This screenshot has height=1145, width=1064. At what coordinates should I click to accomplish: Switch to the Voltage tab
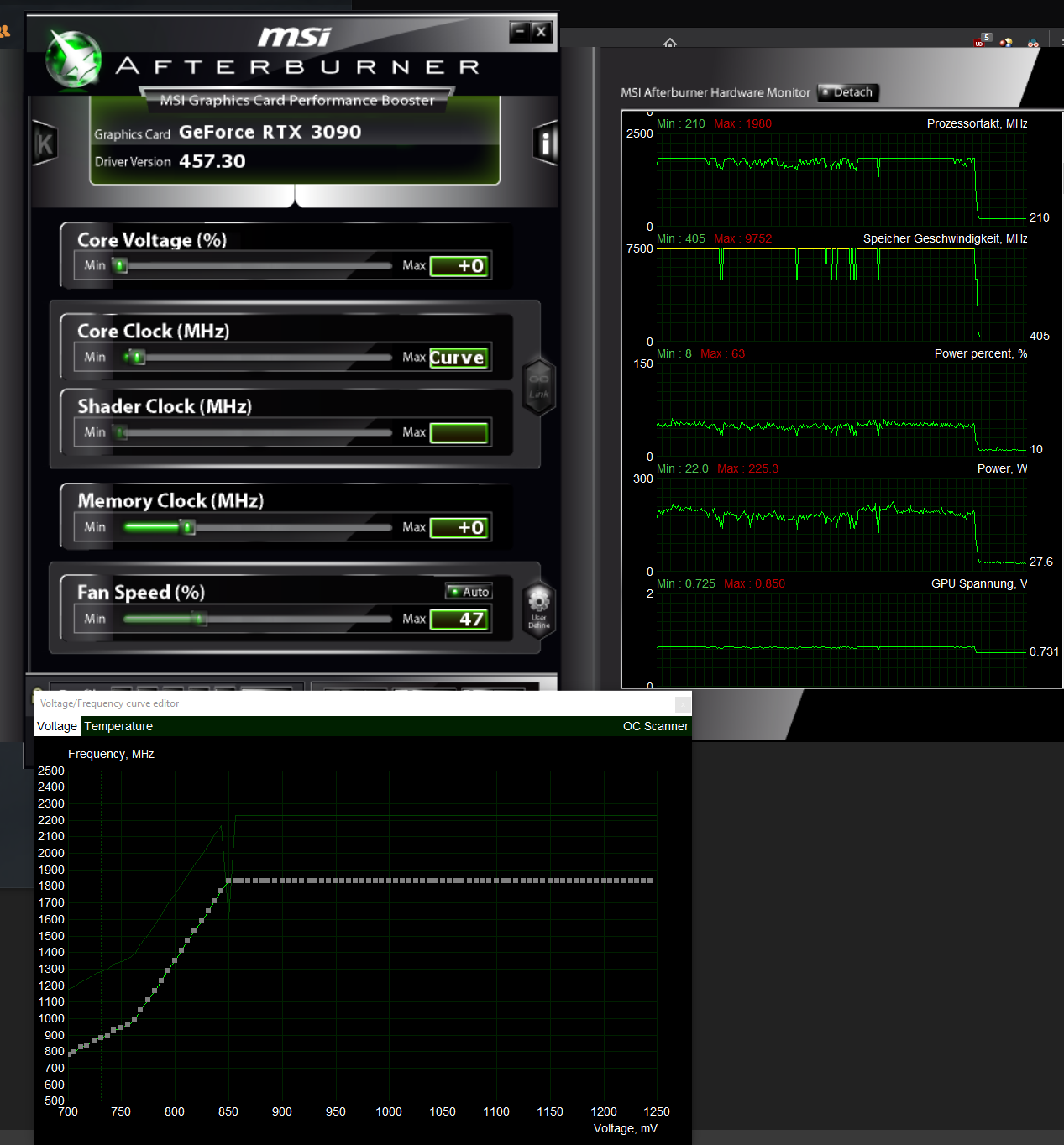click(x=57, y=726)
